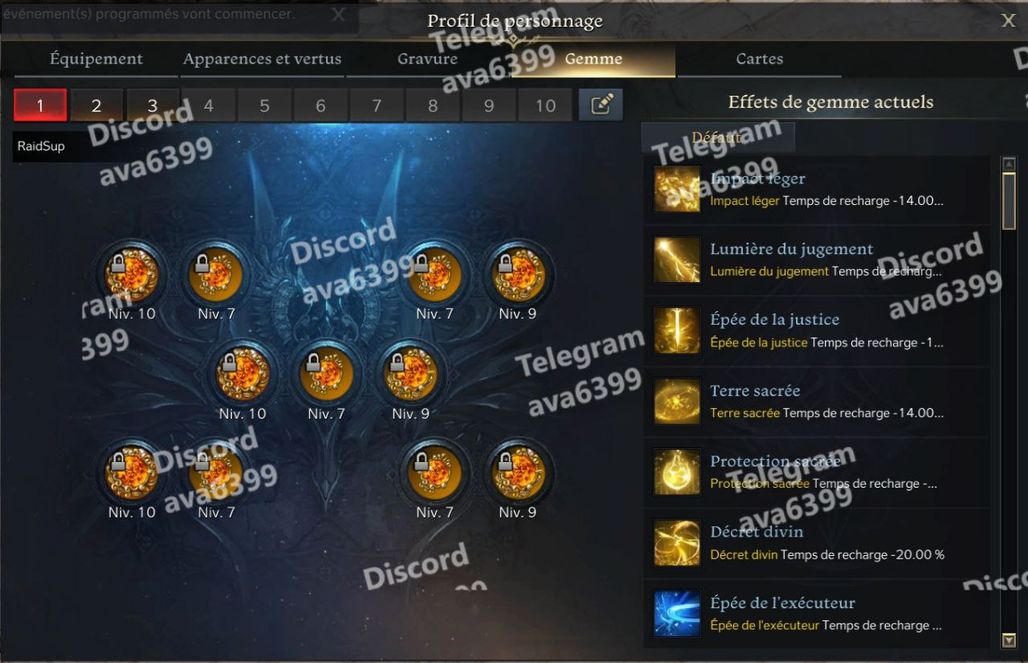This screenshot has height=663, width=1028.
Task: Select the Épée de la justice skill icon
Action: 677,331
